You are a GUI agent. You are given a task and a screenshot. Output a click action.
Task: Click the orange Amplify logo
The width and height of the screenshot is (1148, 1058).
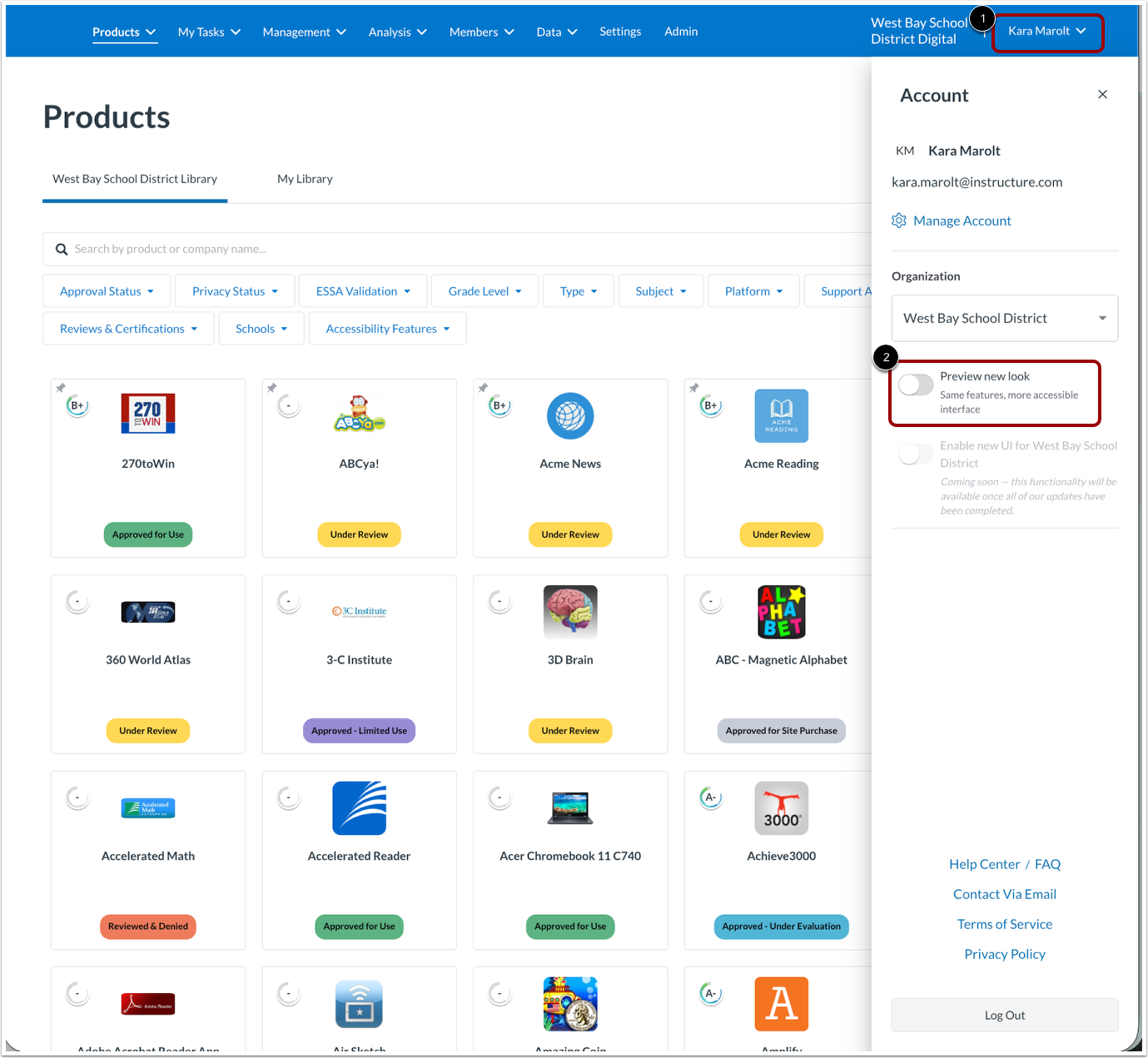(782, 1004)
